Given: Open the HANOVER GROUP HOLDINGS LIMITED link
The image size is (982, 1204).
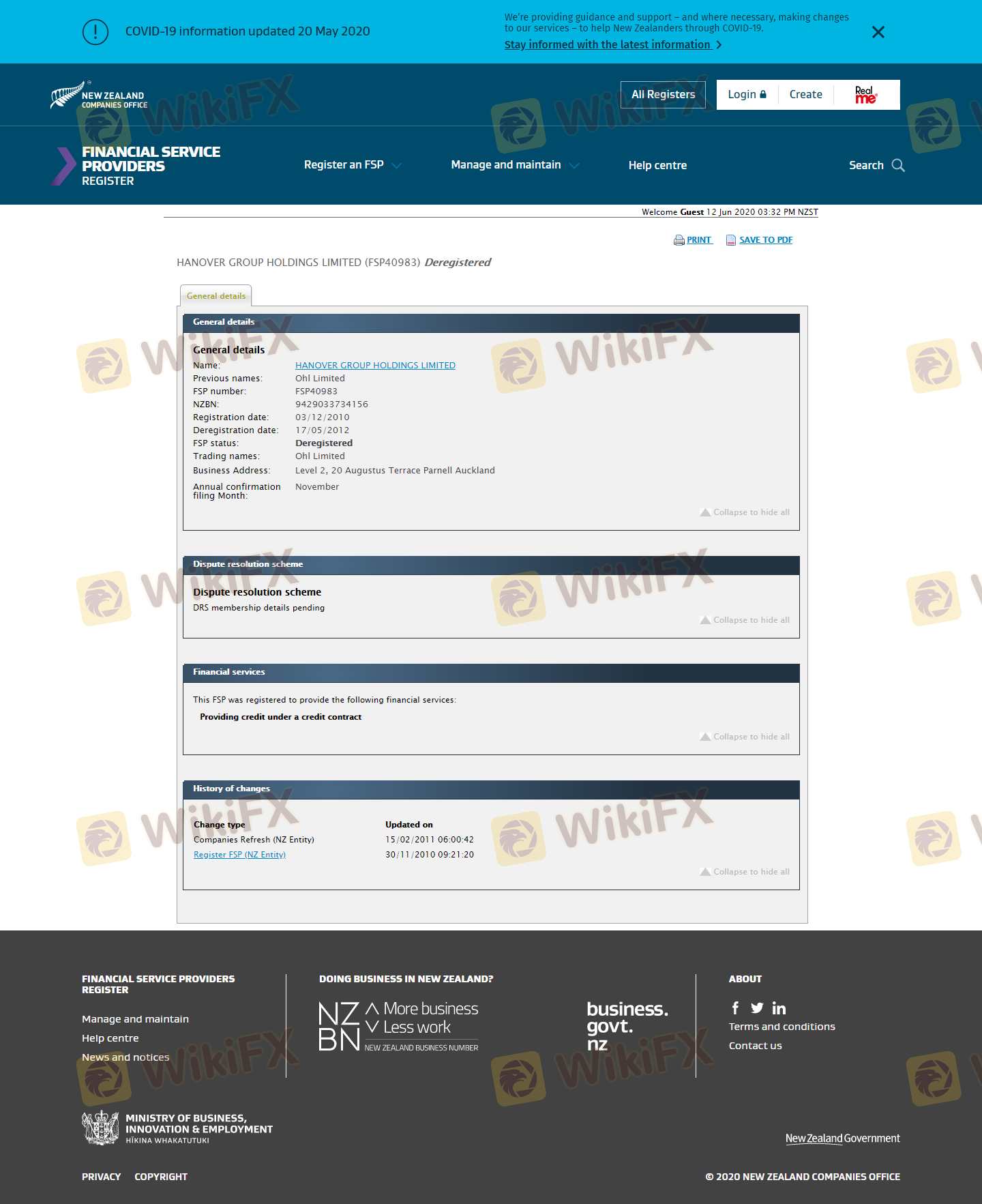Looking at the screenshot, I should (x=375, y=366).
